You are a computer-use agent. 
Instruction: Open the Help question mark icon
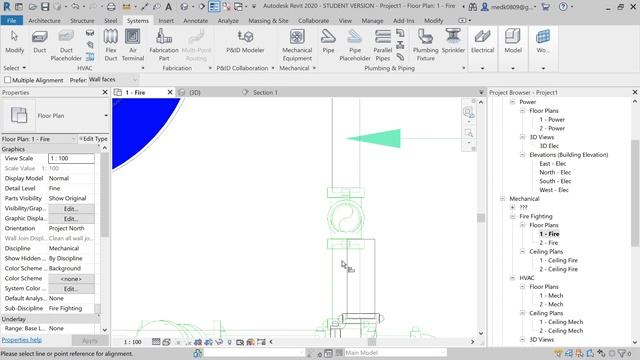pos(563,7)
